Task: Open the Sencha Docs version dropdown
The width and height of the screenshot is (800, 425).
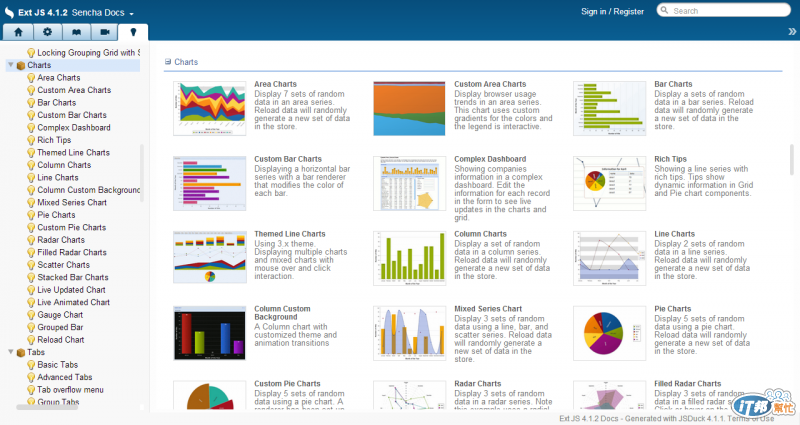Action: [x=103, y=13]
